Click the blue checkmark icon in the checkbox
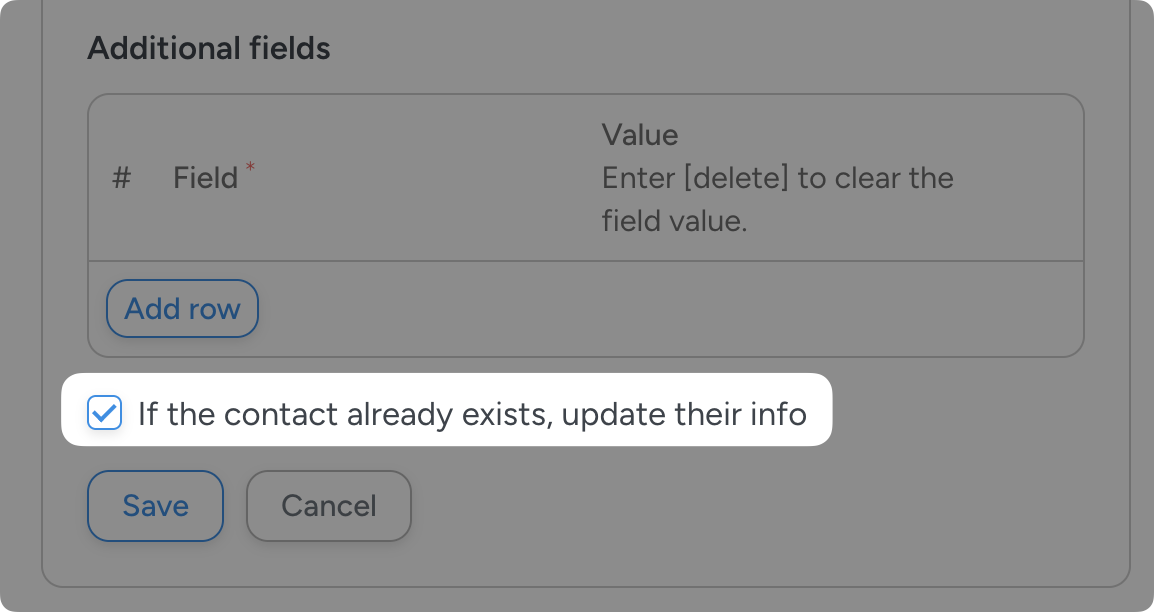 point(105,412)
